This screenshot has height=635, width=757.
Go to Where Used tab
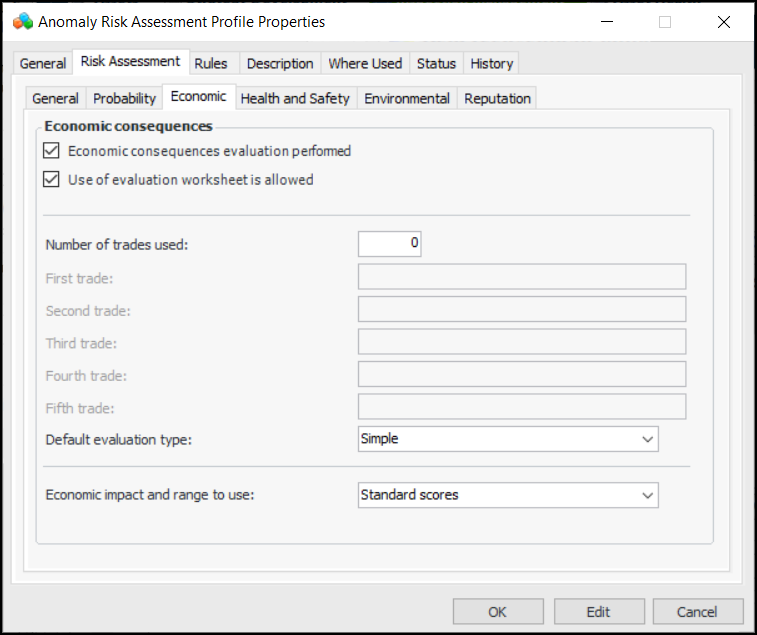tap(365, 63)
